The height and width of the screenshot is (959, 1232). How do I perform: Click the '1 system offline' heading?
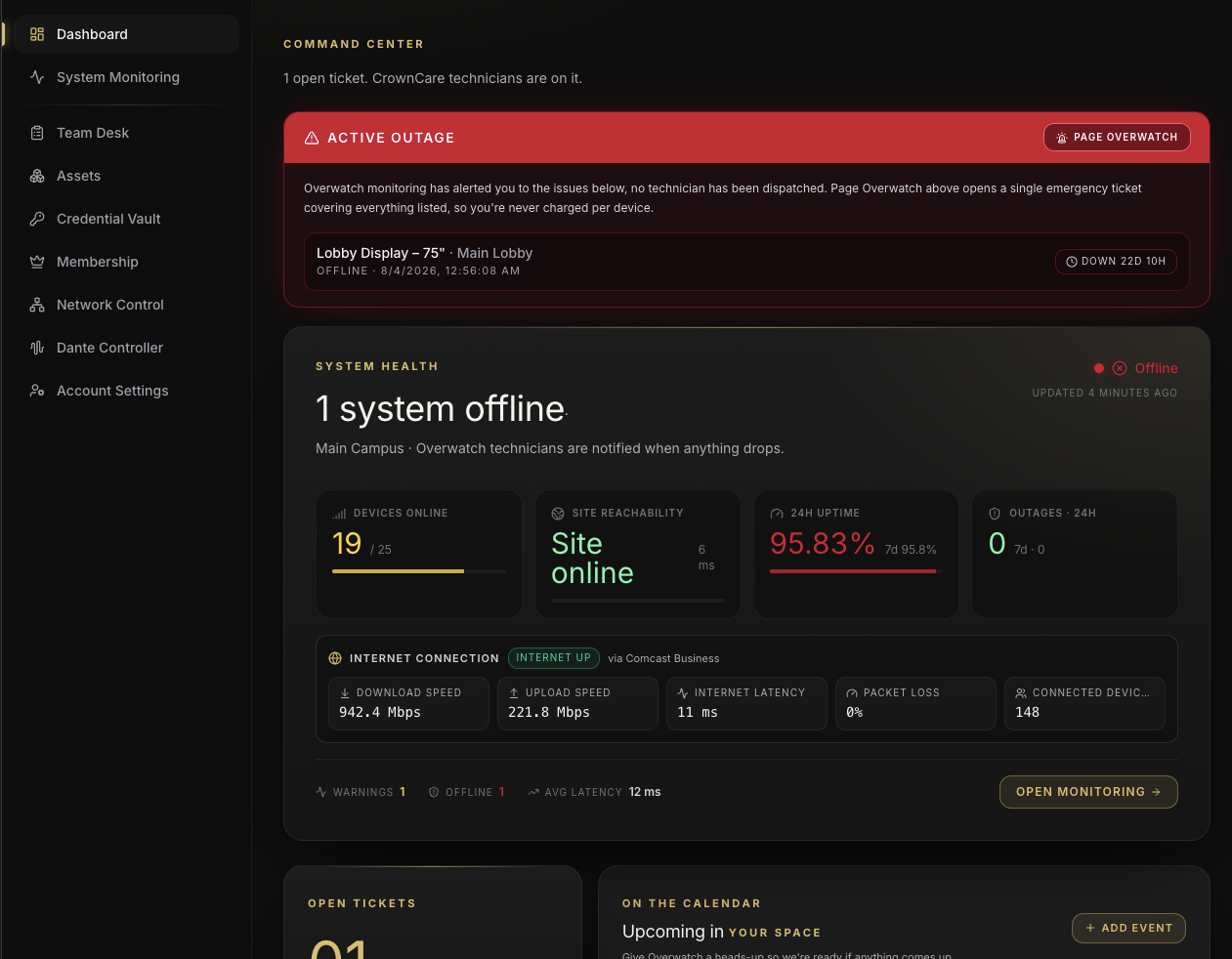coord(441,408)
